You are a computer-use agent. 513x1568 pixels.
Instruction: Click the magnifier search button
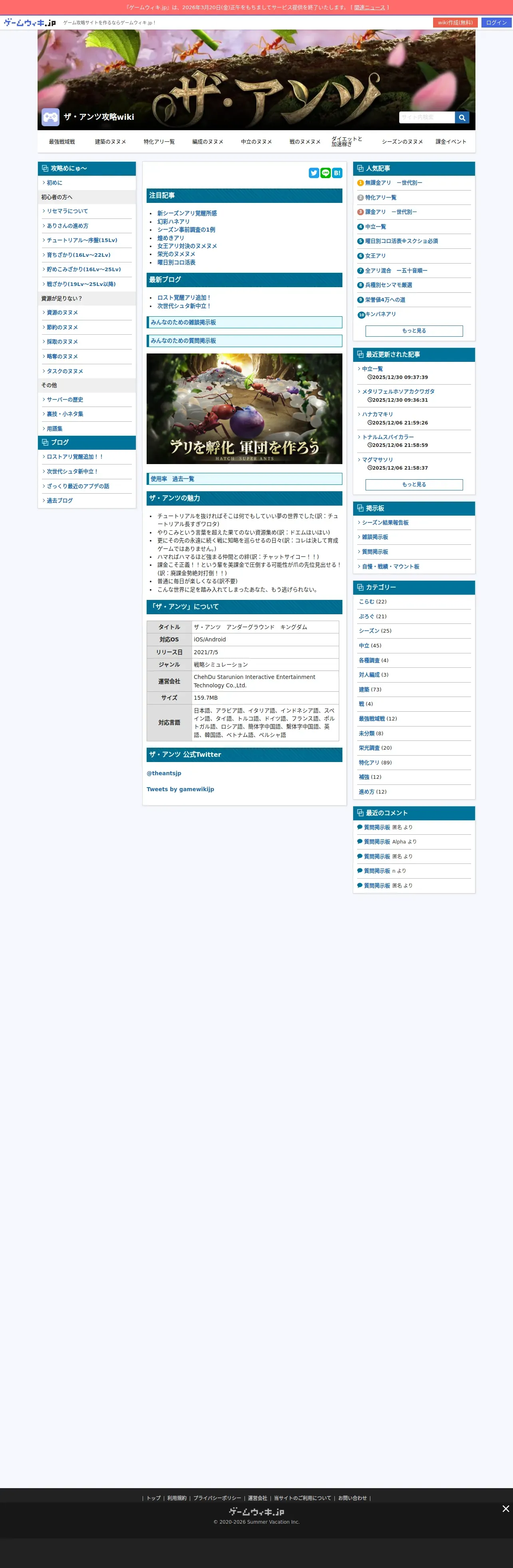tap(462, 117)
